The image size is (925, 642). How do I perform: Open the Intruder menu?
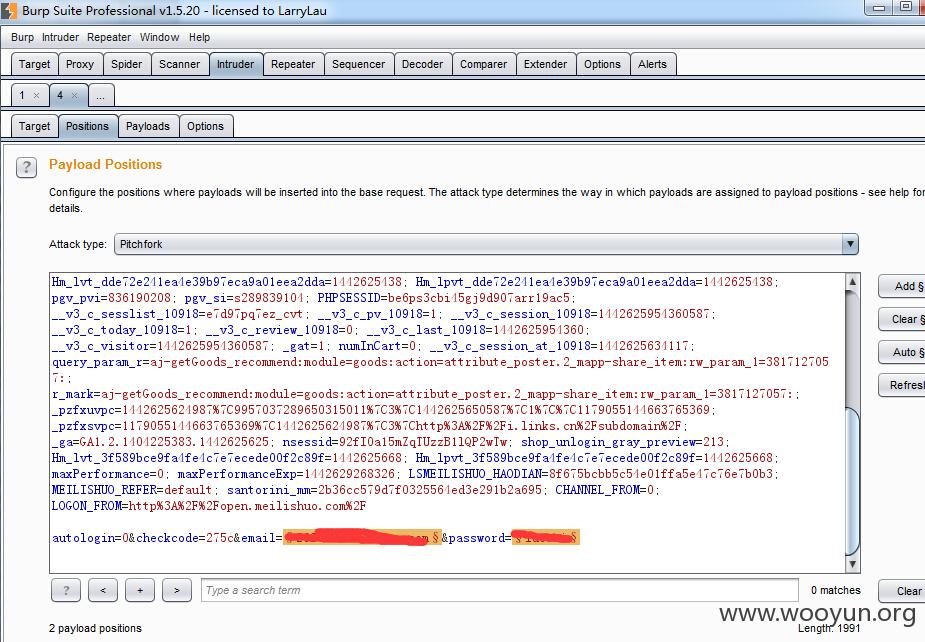pos(60,37)
